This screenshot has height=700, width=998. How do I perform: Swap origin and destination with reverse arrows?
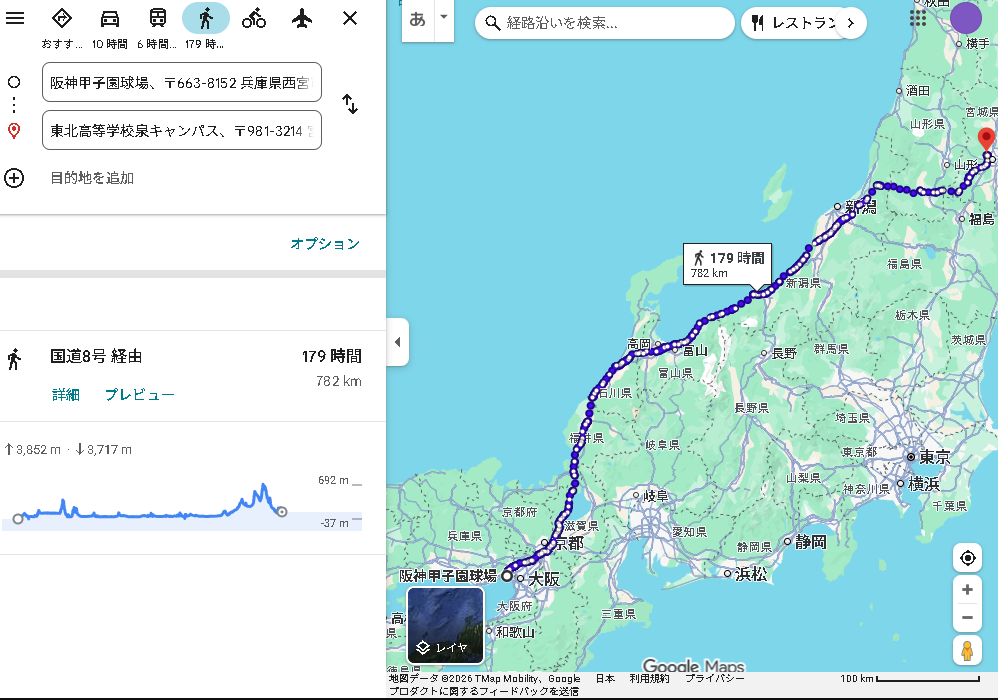click(x=350, y=104)
